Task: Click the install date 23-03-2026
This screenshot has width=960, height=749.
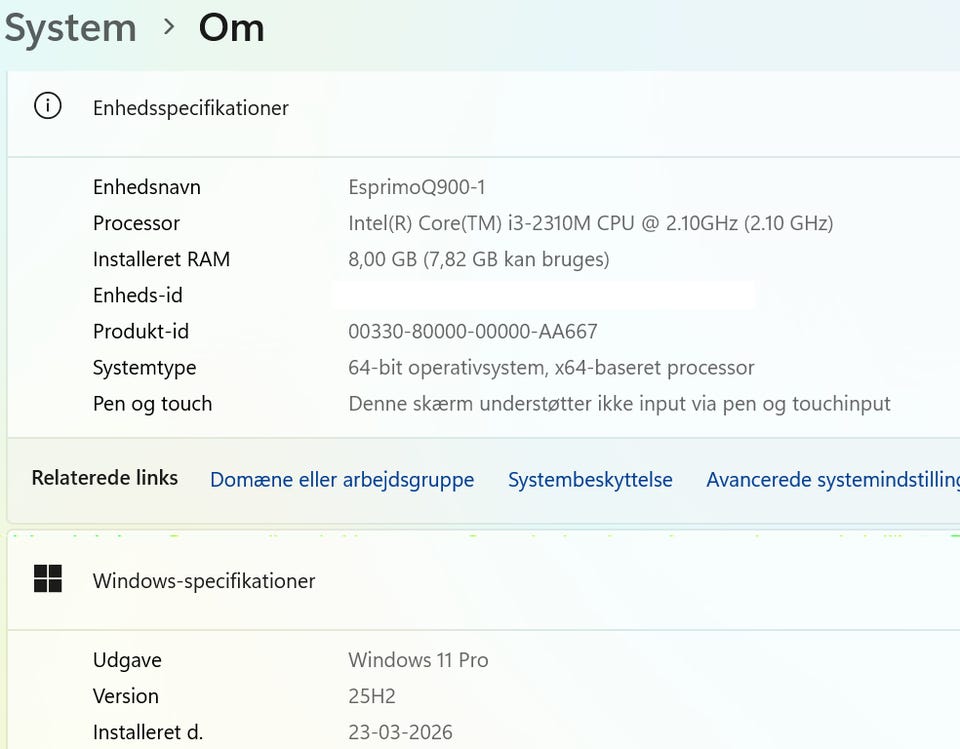Action: point(400,732)
